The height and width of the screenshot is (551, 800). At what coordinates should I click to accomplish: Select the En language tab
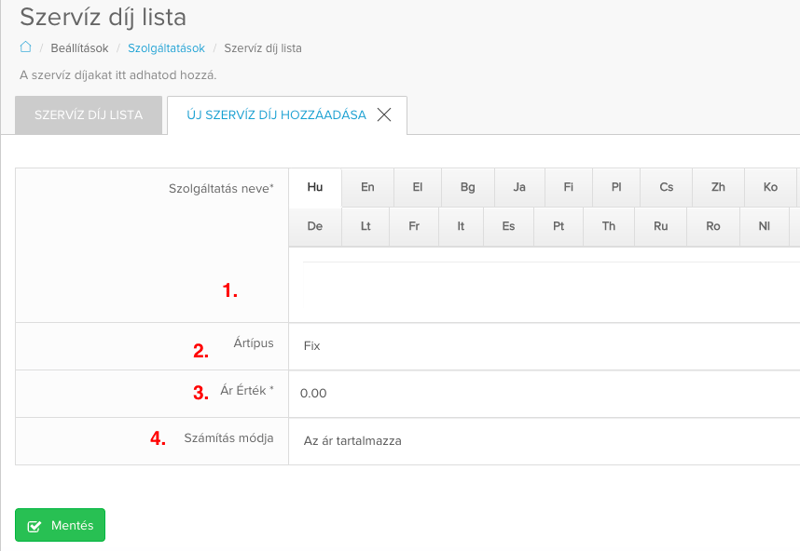(x=367, y=187)
